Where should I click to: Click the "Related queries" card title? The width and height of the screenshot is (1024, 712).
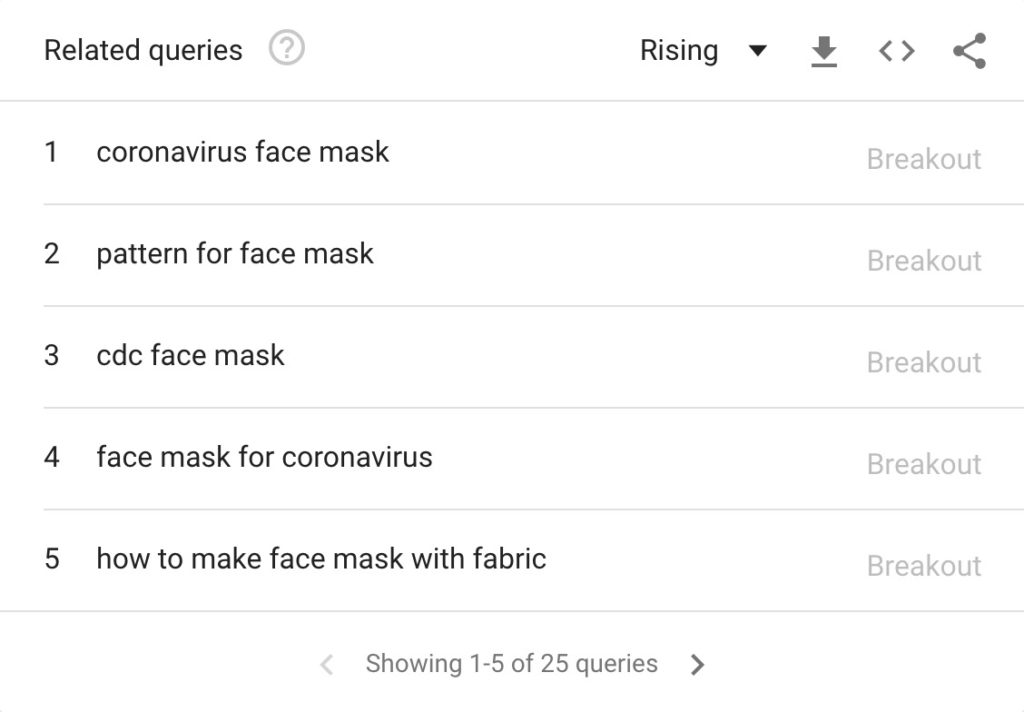pos(143,51)
